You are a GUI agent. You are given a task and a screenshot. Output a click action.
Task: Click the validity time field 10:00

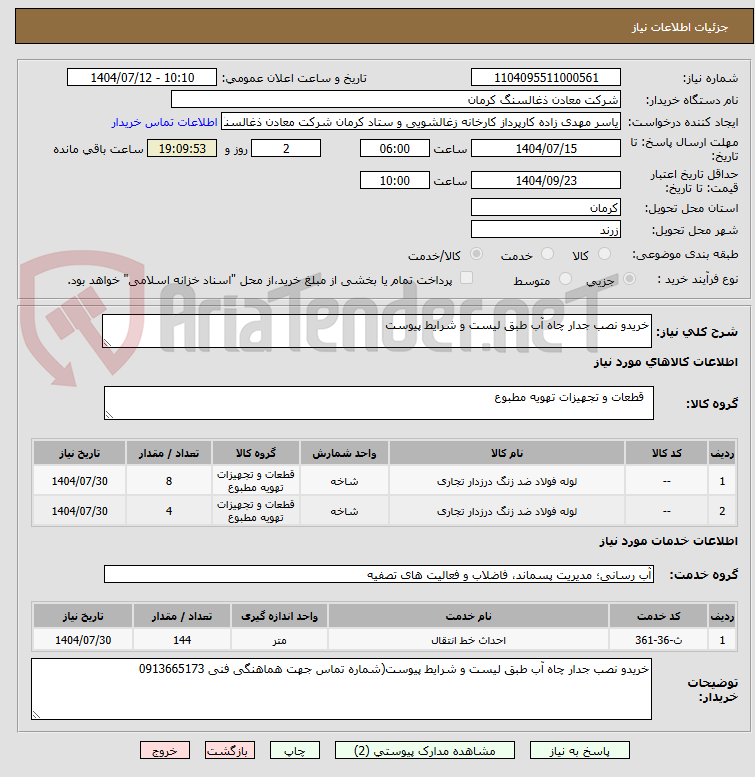click(x=394, y=180)
